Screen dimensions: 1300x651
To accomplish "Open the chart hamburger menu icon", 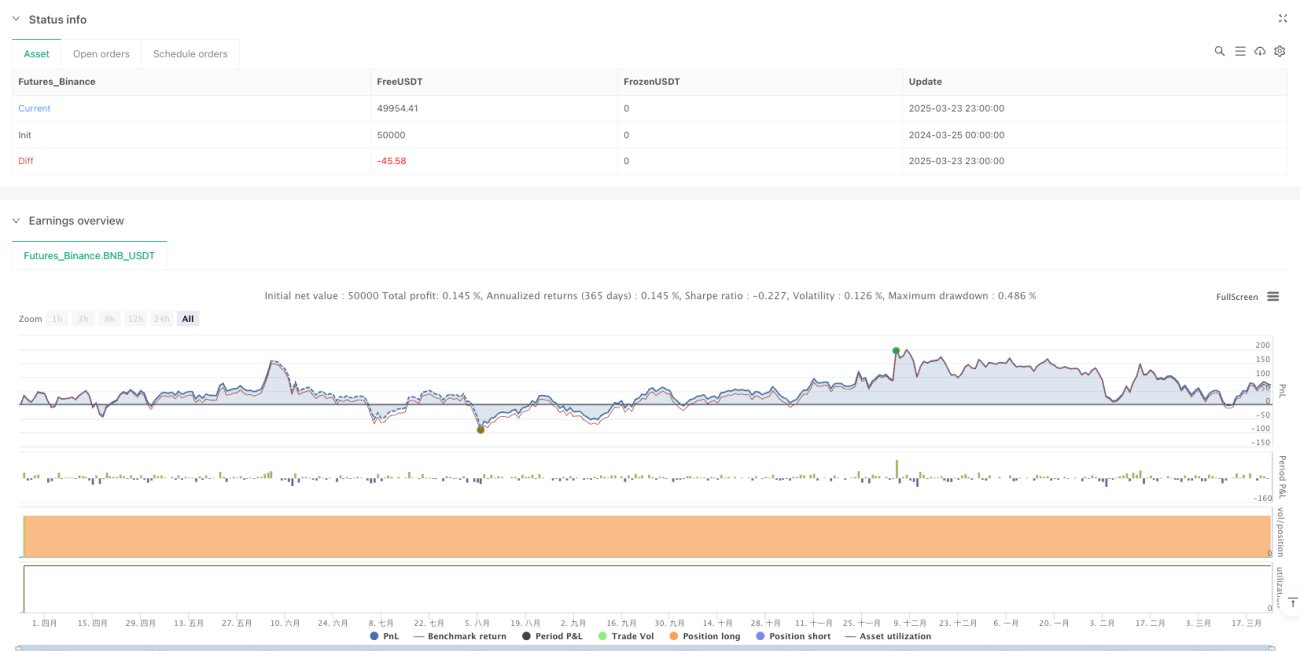I will click(1273, 296).
